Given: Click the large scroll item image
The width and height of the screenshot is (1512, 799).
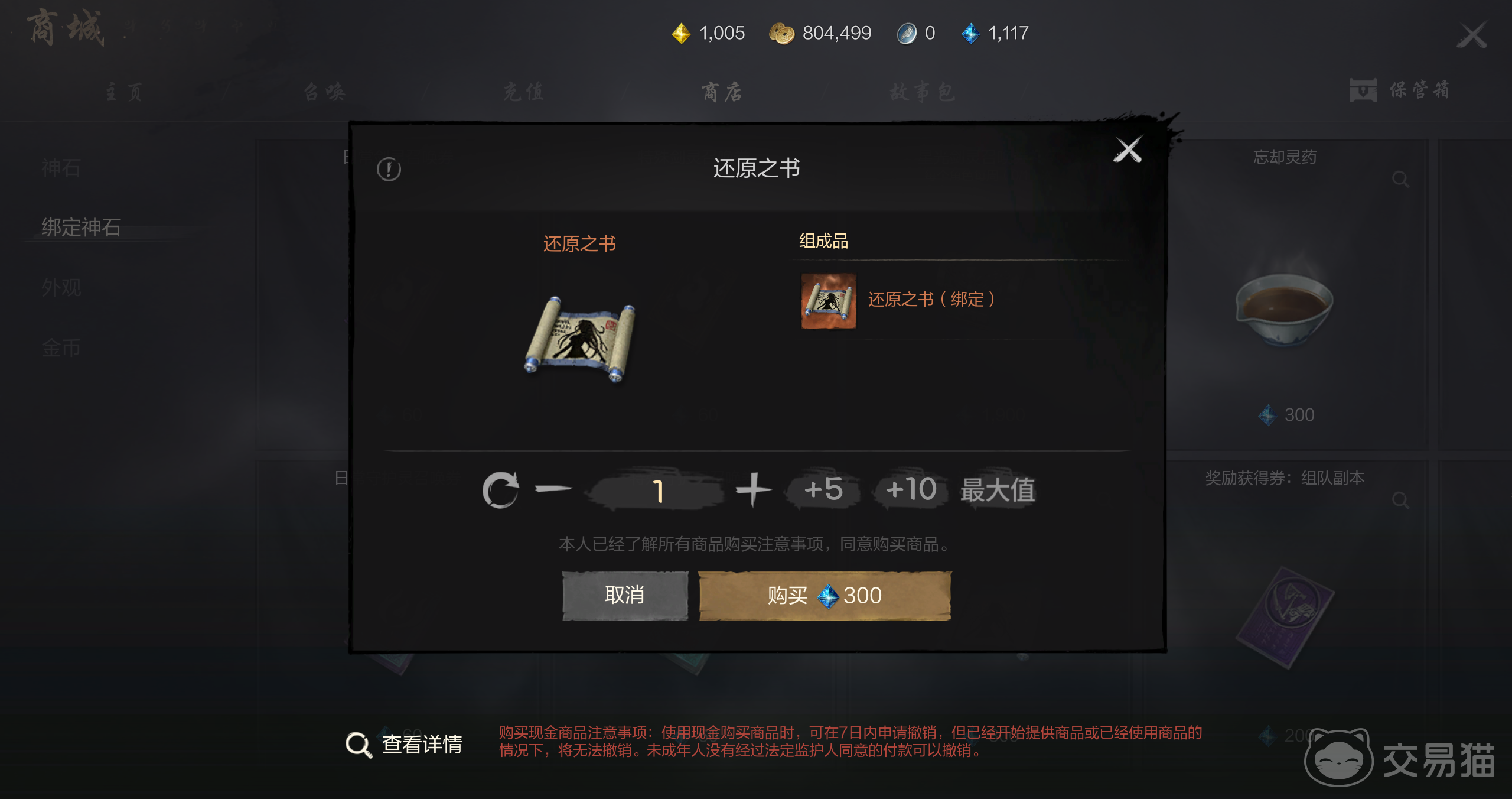Looking at the screenshot, I should [580, 339].
